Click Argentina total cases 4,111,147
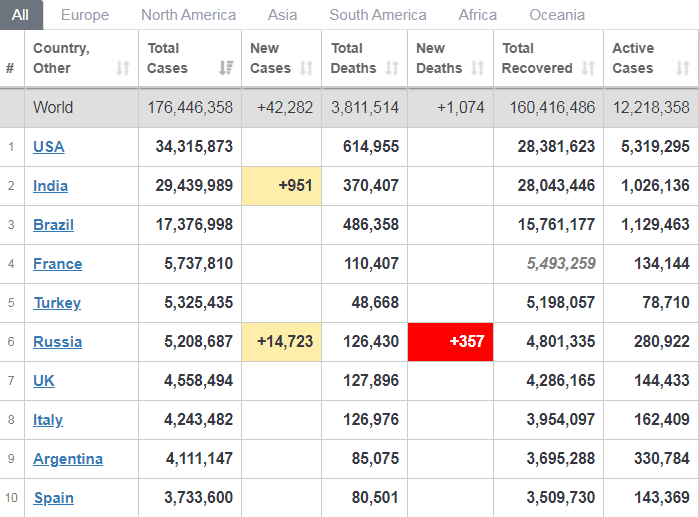This screenshot has height=517, width=699. pos(199,459)
